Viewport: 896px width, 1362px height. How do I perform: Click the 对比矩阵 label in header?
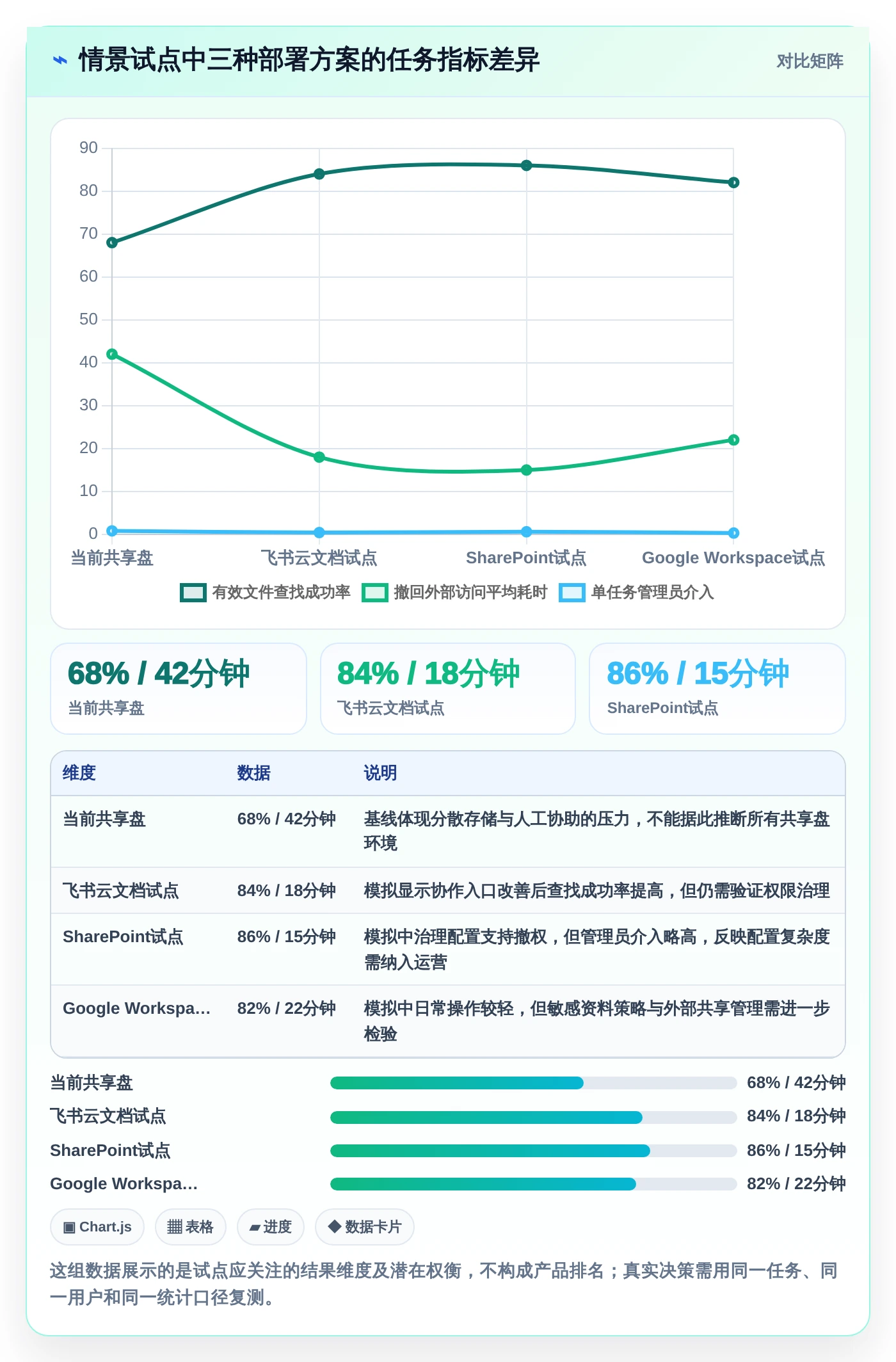(810, 61)
